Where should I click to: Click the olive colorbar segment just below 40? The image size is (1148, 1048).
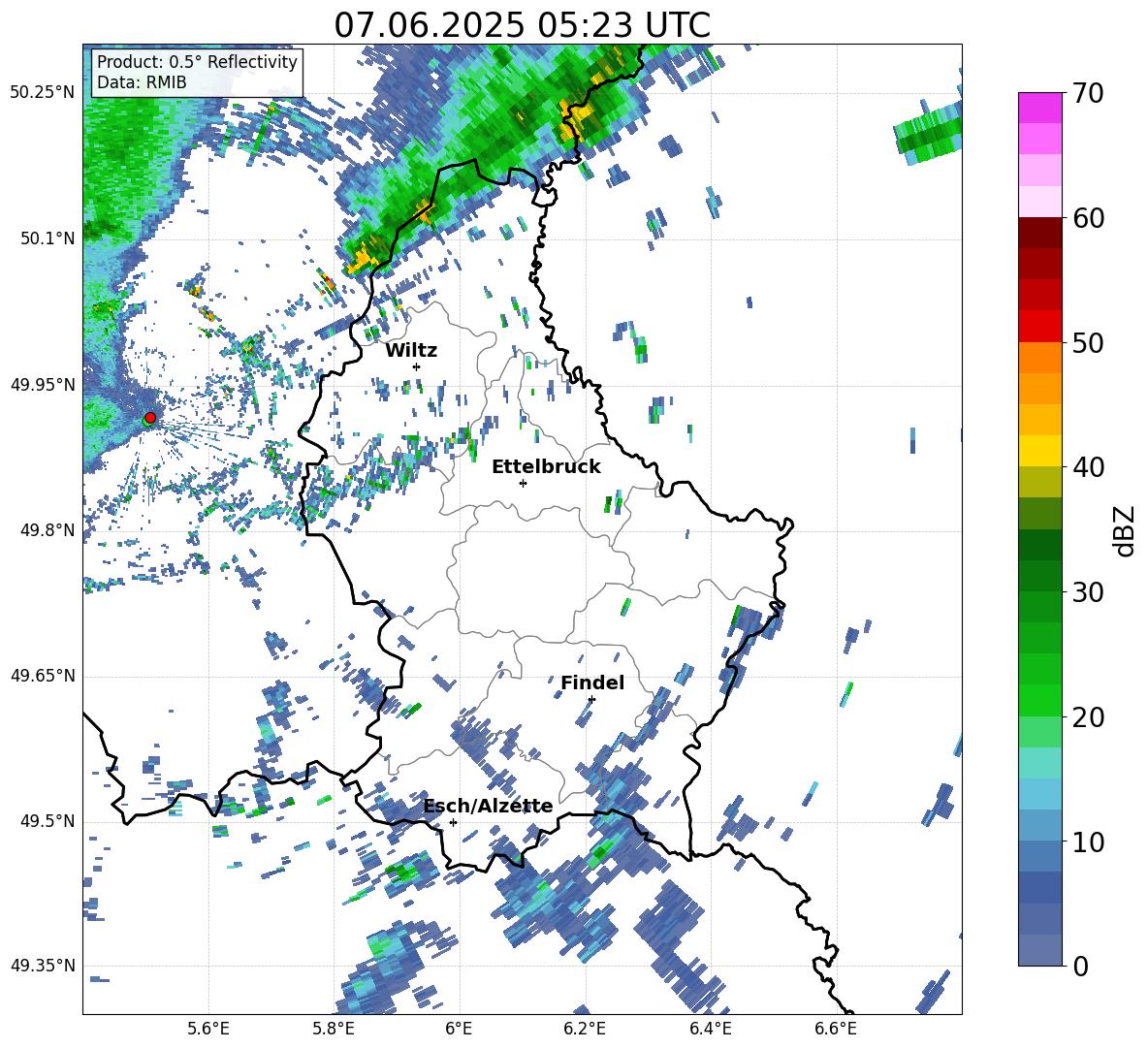coord(1039,482)
